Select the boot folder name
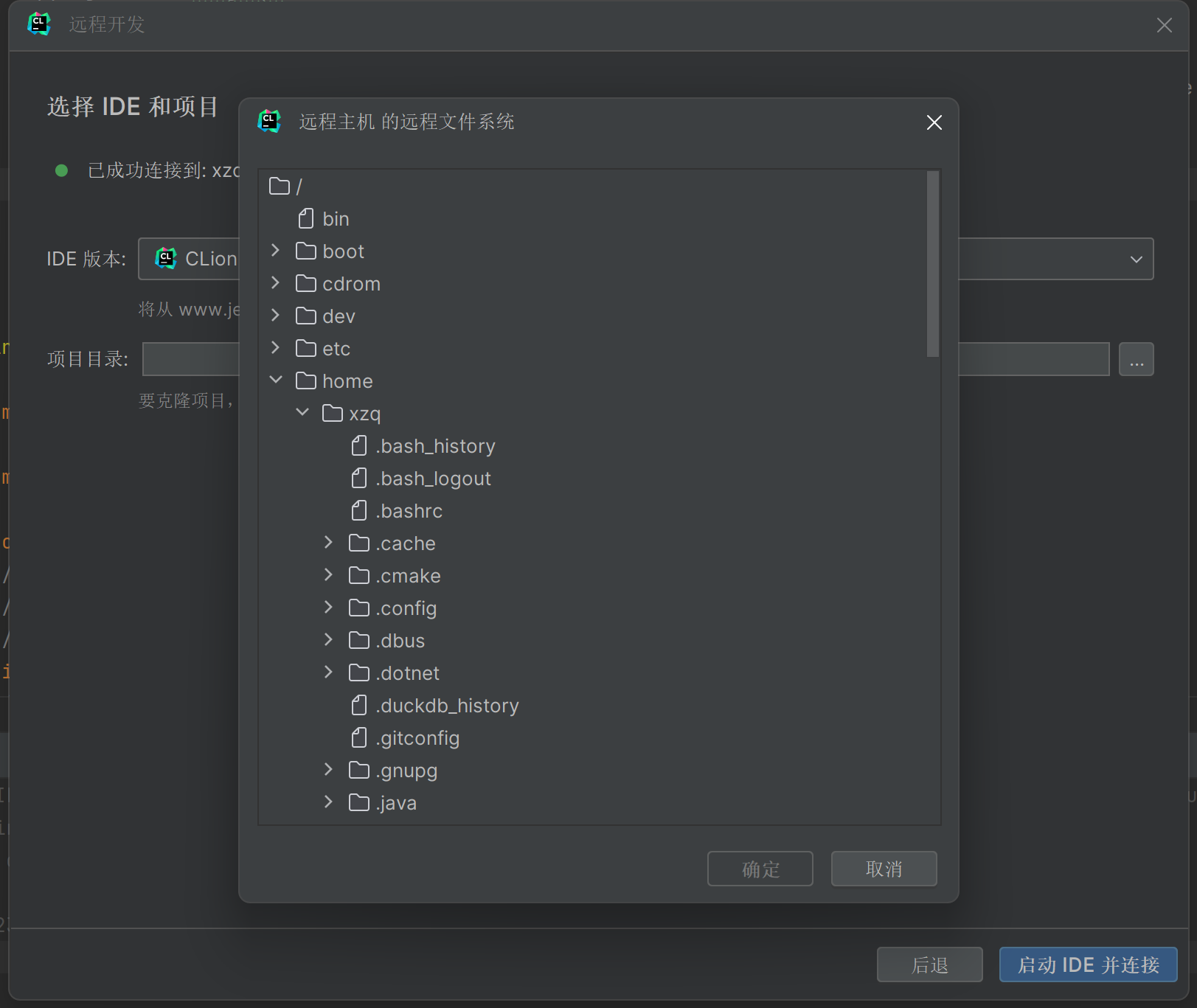 click(x=343, y=251)
